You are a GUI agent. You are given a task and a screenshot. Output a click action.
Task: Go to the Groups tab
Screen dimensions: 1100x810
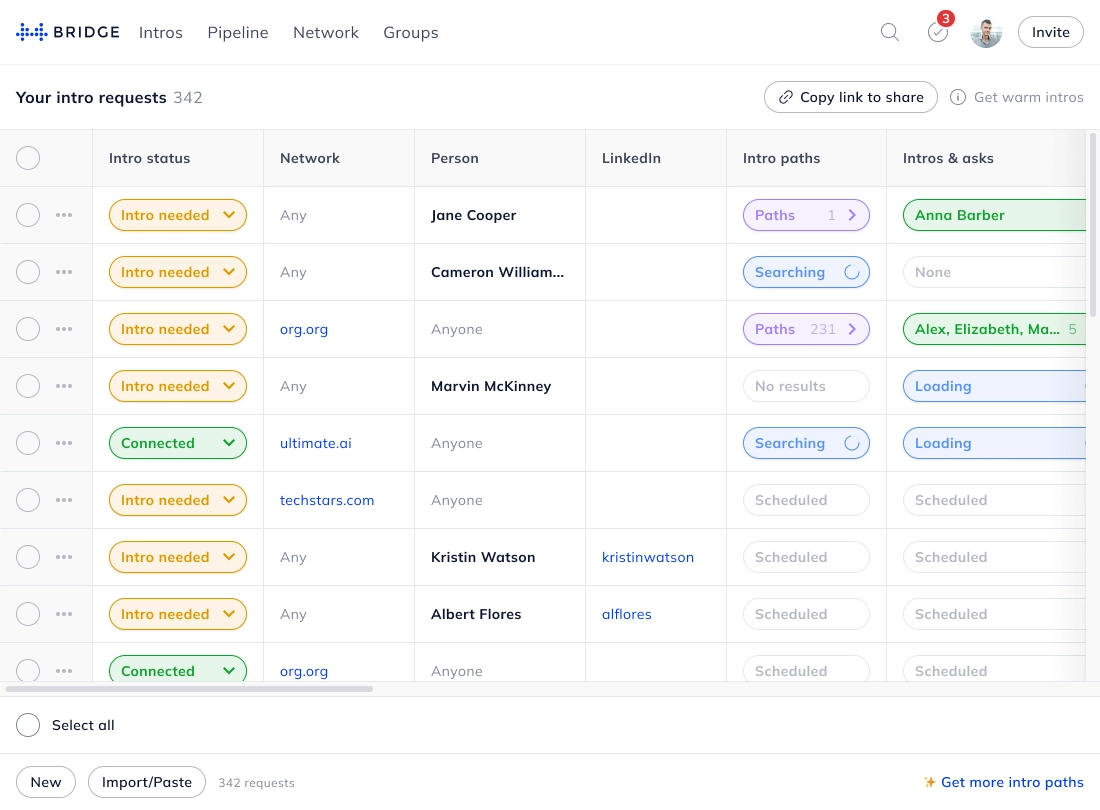[410, 32]
